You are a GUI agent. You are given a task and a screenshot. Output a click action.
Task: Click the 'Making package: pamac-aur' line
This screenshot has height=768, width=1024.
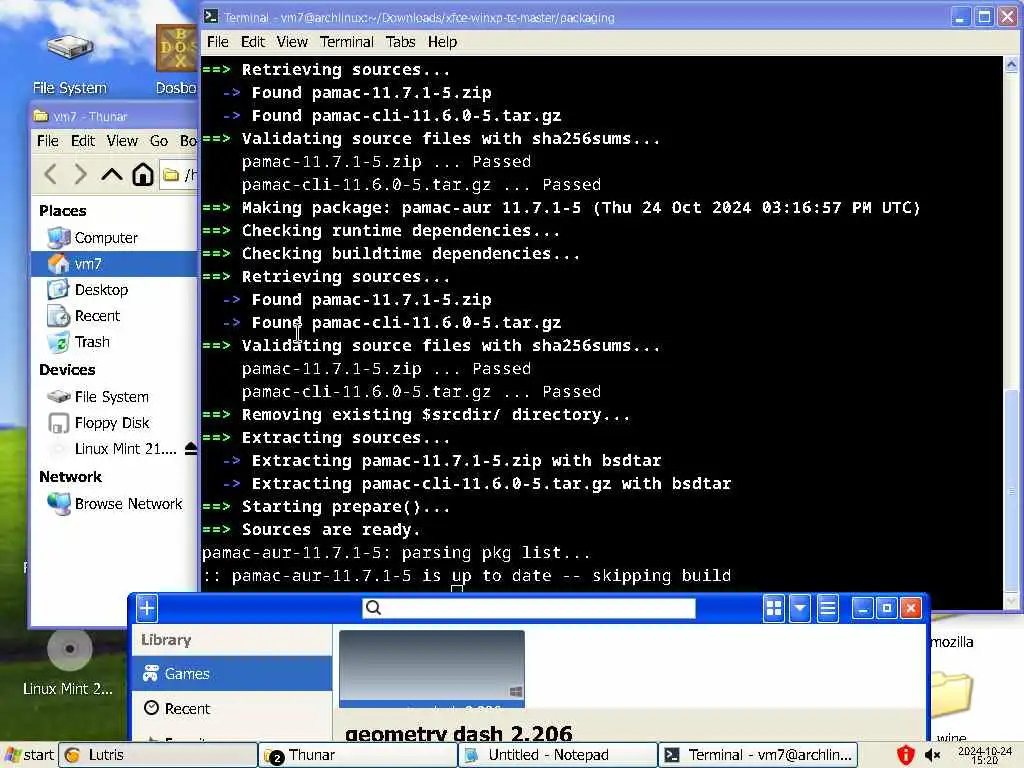click(x=561, y=208)
